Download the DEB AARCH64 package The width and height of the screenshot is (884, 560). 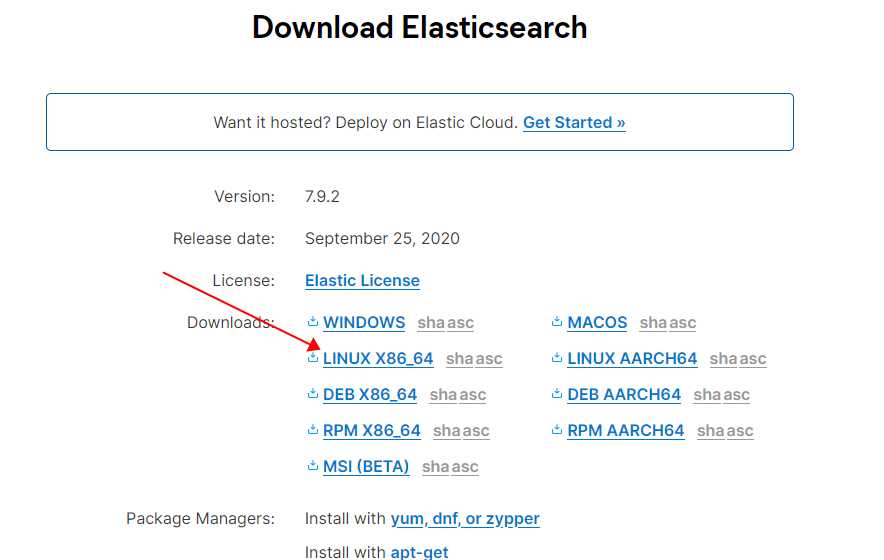tap(624, 395)
